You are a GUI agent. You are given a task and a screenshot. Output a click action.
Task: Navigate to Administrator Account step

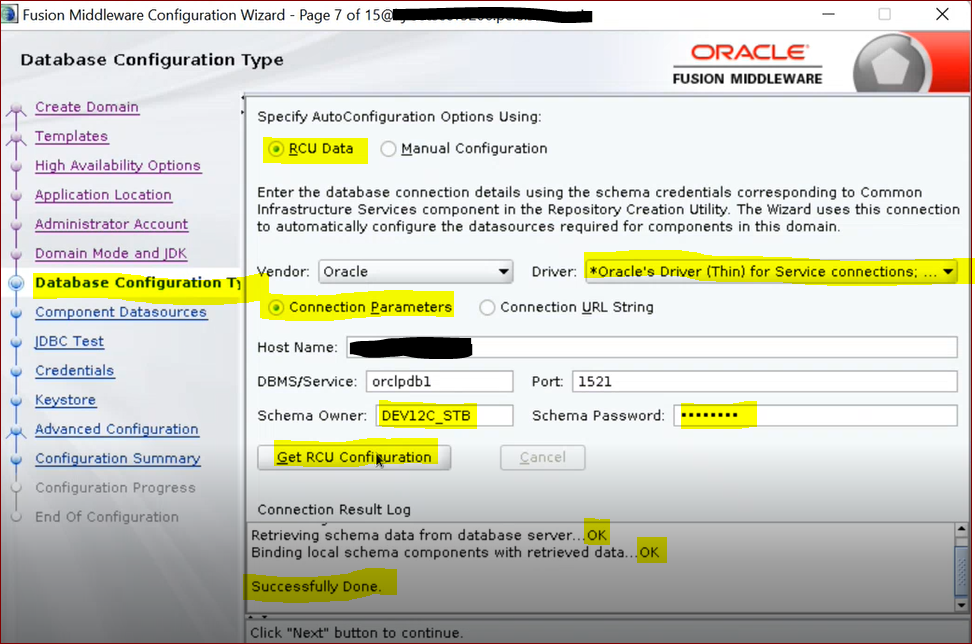(111, 224)
